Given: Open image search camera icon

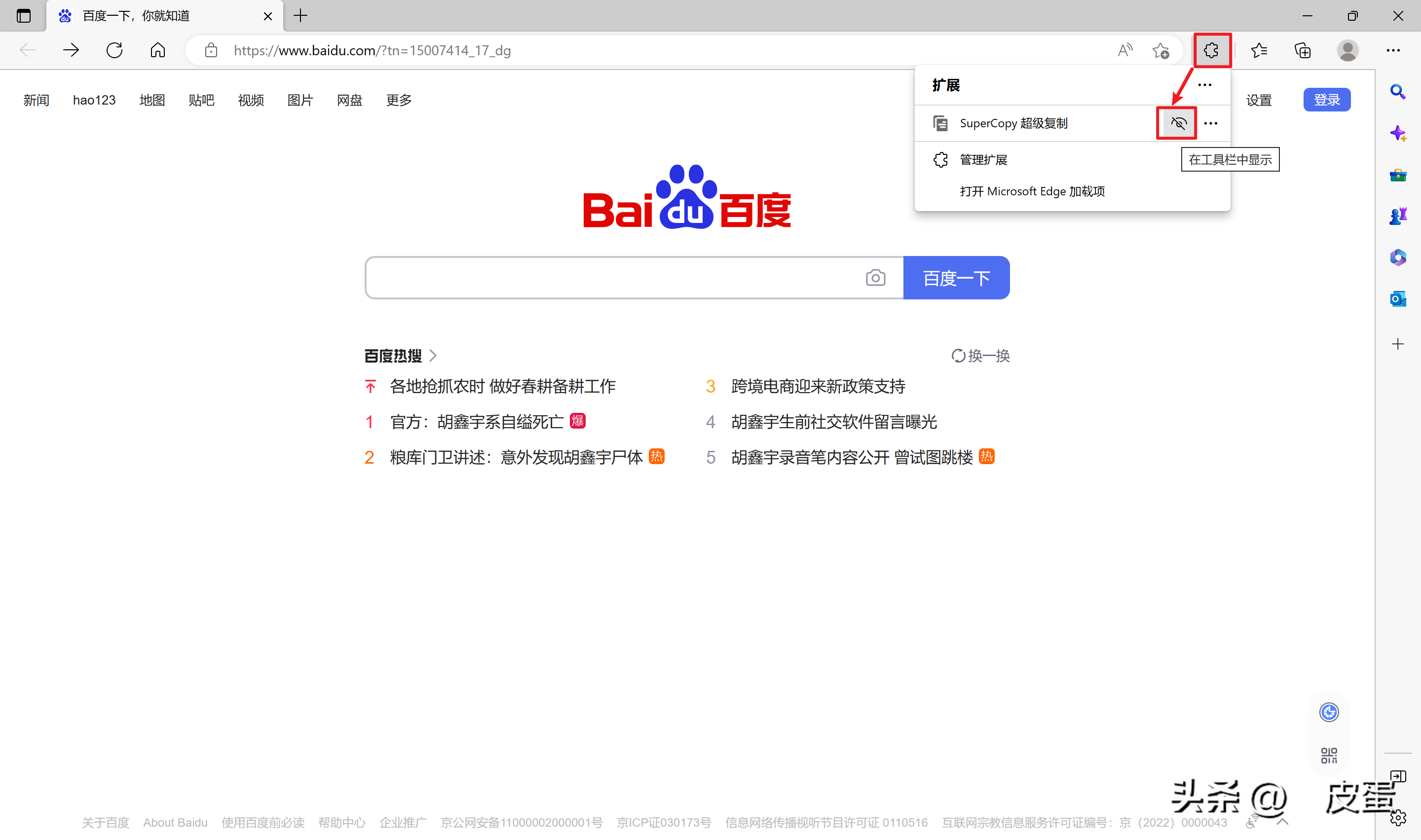Looking at the screenshot, I should tap(875, 278).
